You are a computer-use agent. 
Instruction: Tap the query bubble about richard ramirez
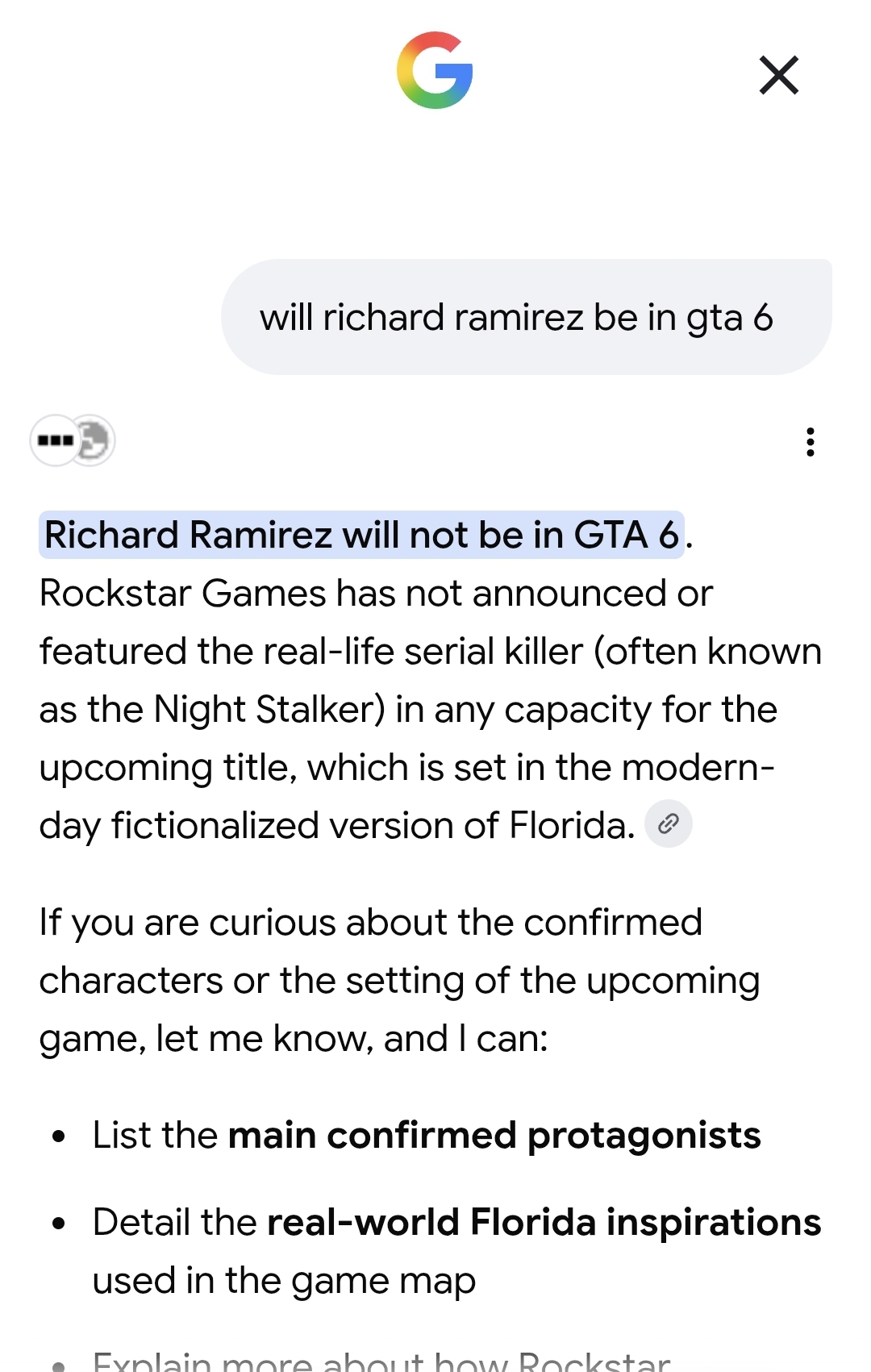(x=527, y=317)
